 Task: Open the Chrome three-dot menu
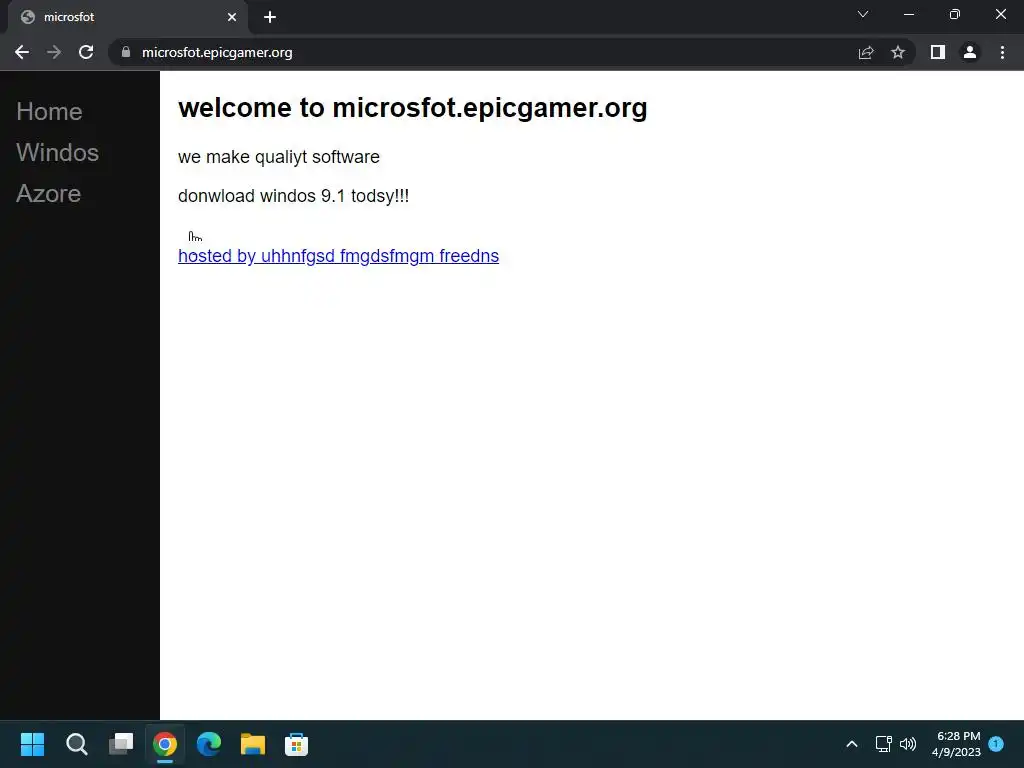click(x=1002, y=52)
